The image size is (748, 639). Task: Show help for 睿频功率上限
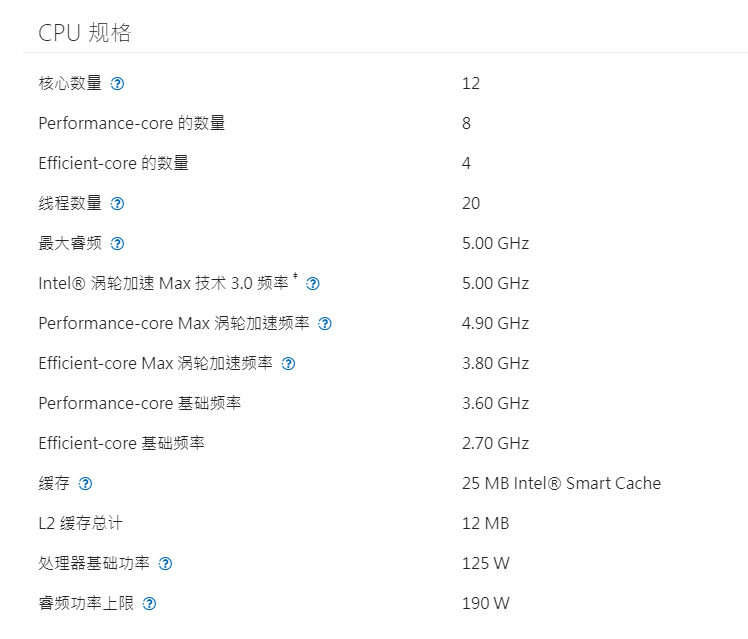149,604
